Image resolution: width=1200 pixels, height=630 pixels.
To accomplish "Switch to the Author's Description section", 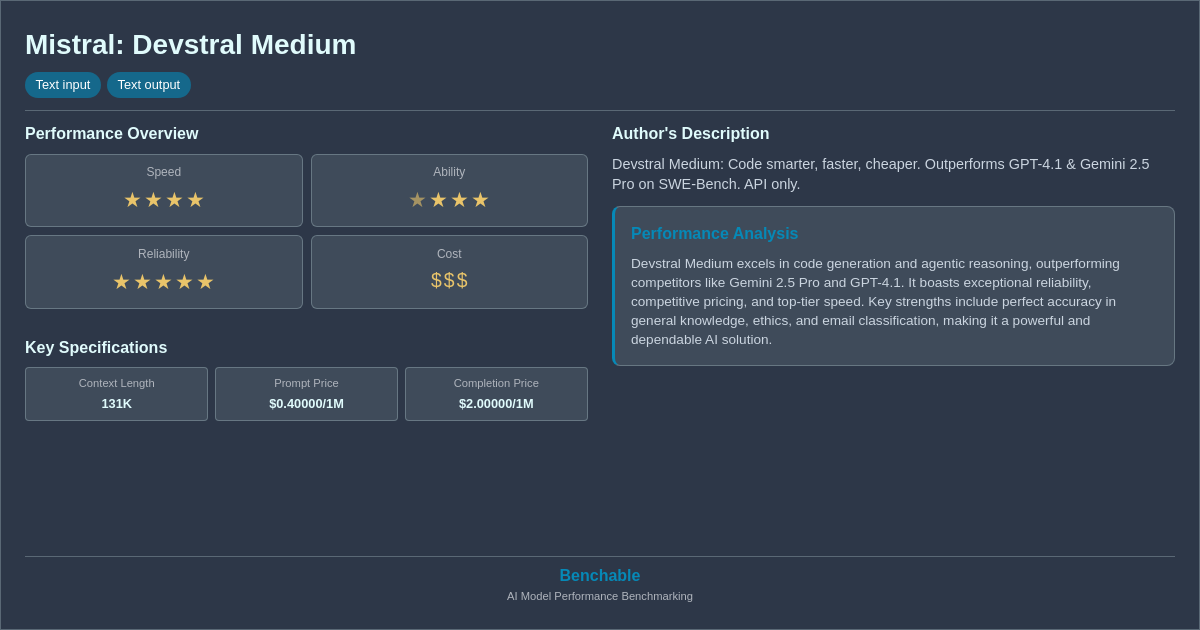I will [691, 133].
